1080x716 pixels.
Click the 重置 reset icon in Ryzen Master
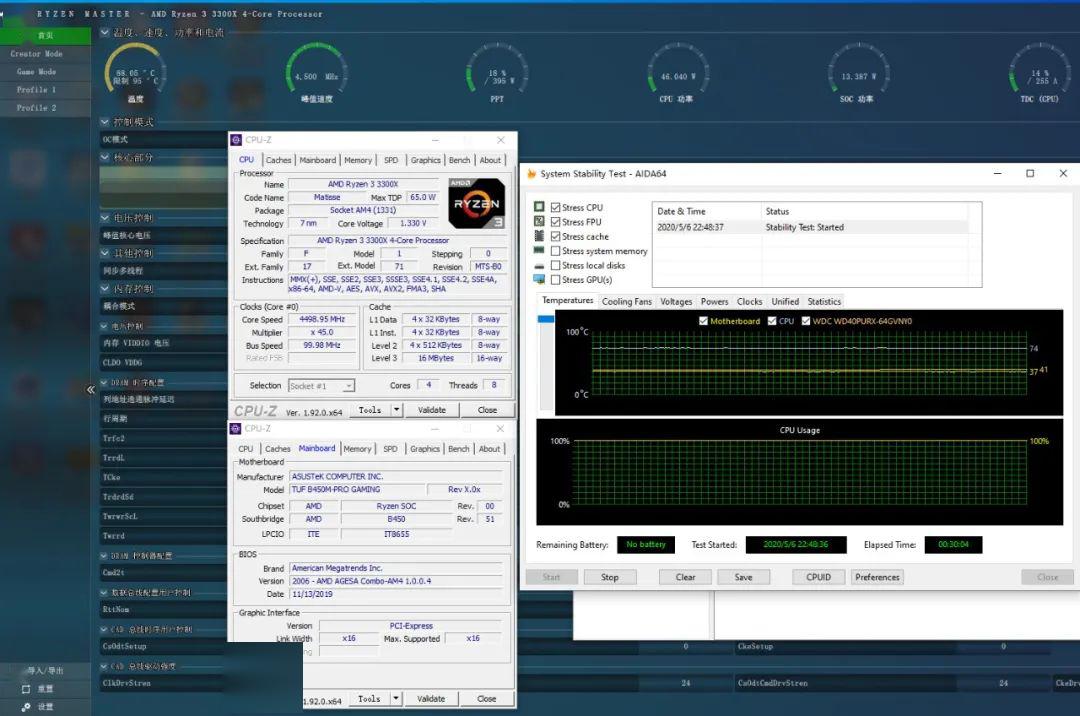(26, 688)
